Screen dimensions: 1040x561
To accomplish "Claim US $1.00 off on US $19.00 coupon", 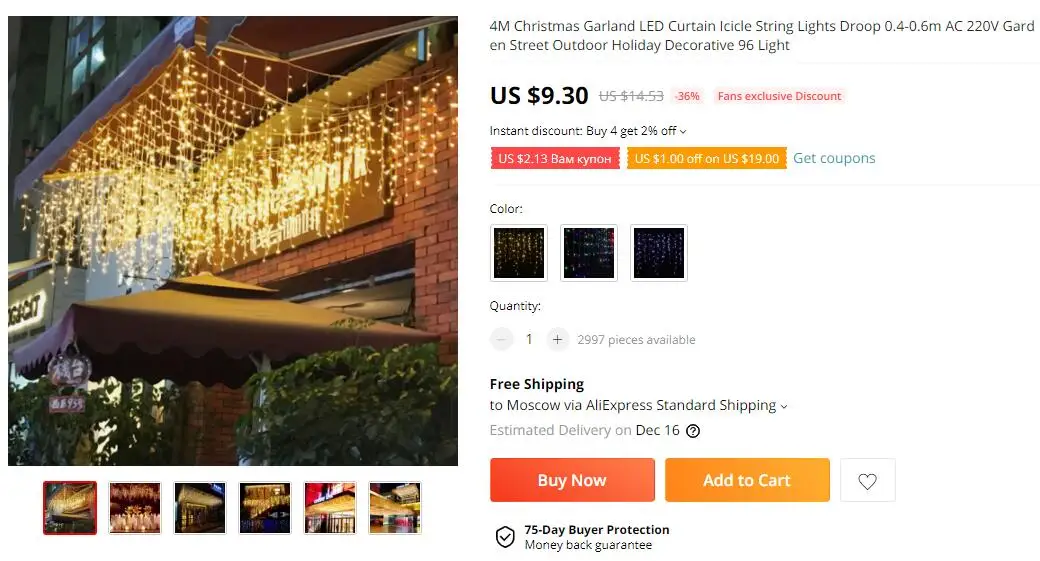I will [707, 158].
